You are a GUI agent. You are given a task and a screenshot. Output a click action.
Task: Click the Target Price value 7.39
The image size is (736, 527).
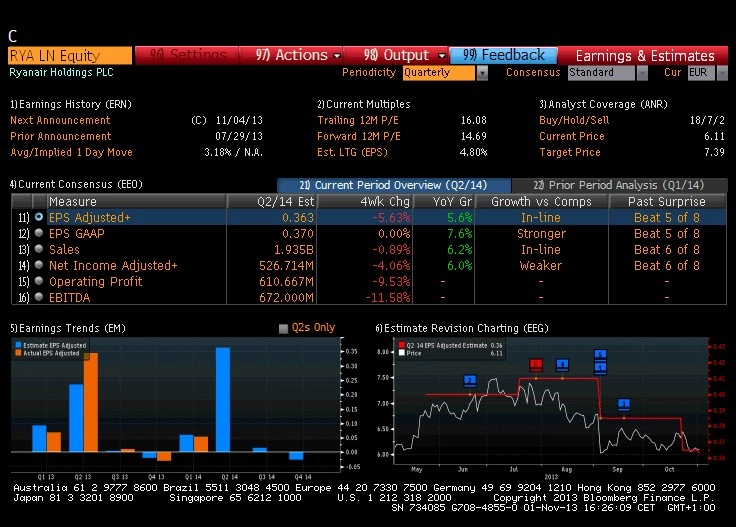[x=714, y=152]
